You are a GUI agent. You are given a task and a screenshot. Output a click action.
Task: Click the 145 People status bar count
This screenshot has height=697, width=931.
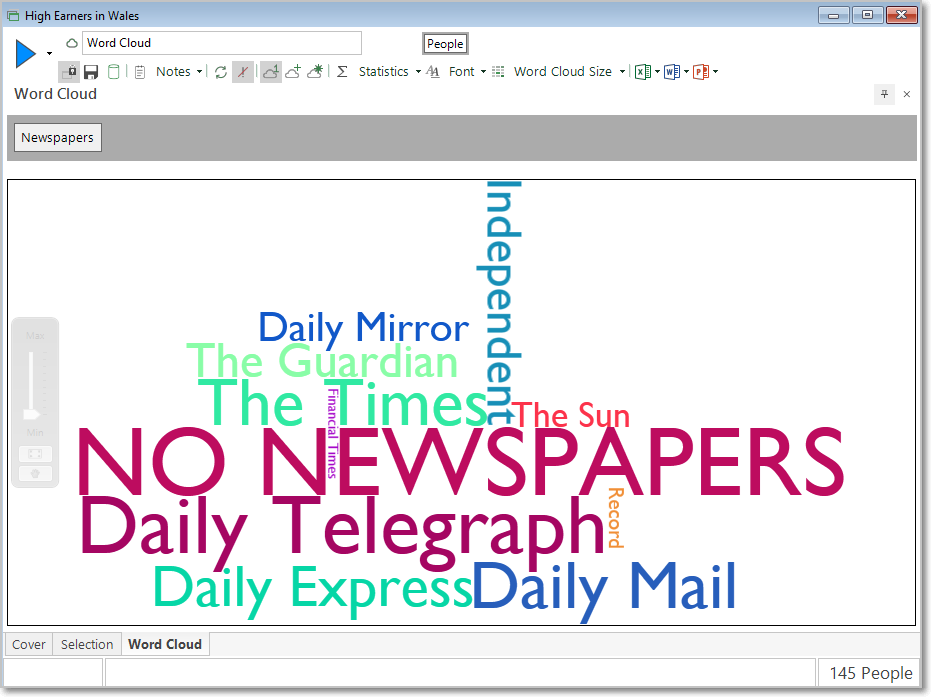(x=870, y=673)
